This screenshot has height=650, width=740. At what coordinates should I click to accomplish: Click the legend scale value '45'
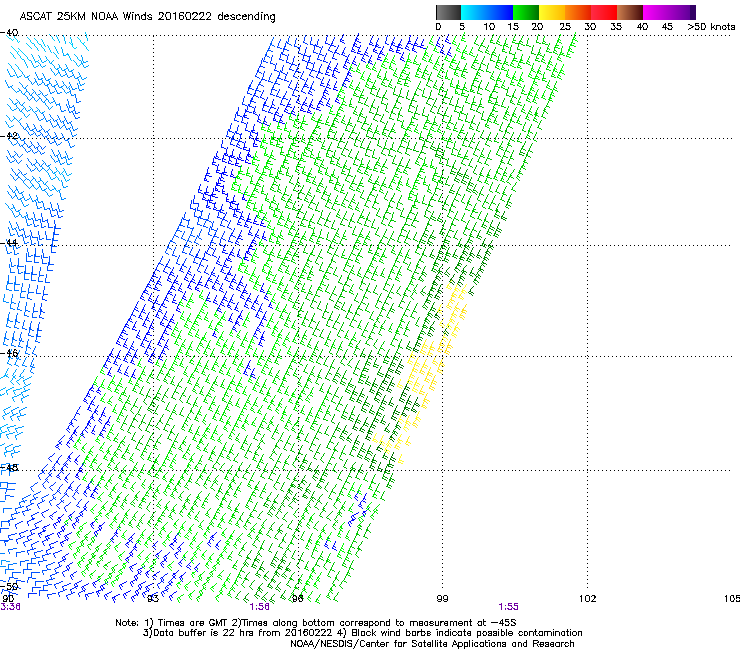[667, 27]
